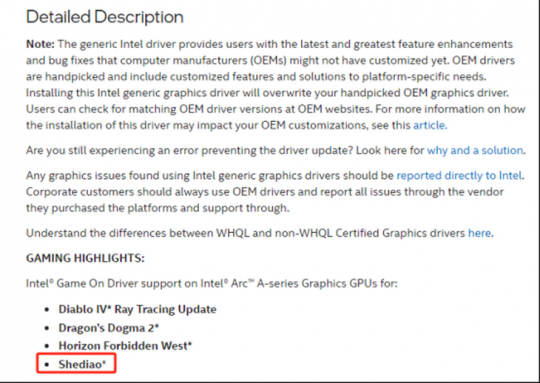Click the 'Intel Game On Driver support' line
540x383 pixels.
coord(212,283)
